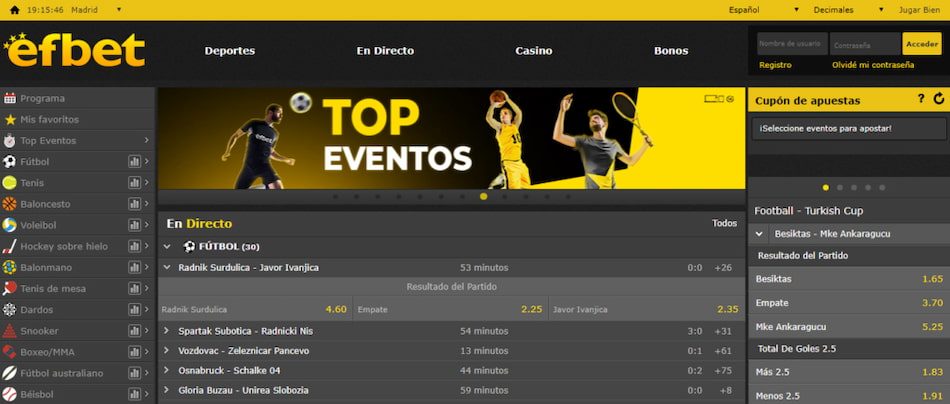The width and height of the screenshot is (950, 404).
Task: Open statistics icon next to Baloncesto
Action: coord(134,204)
